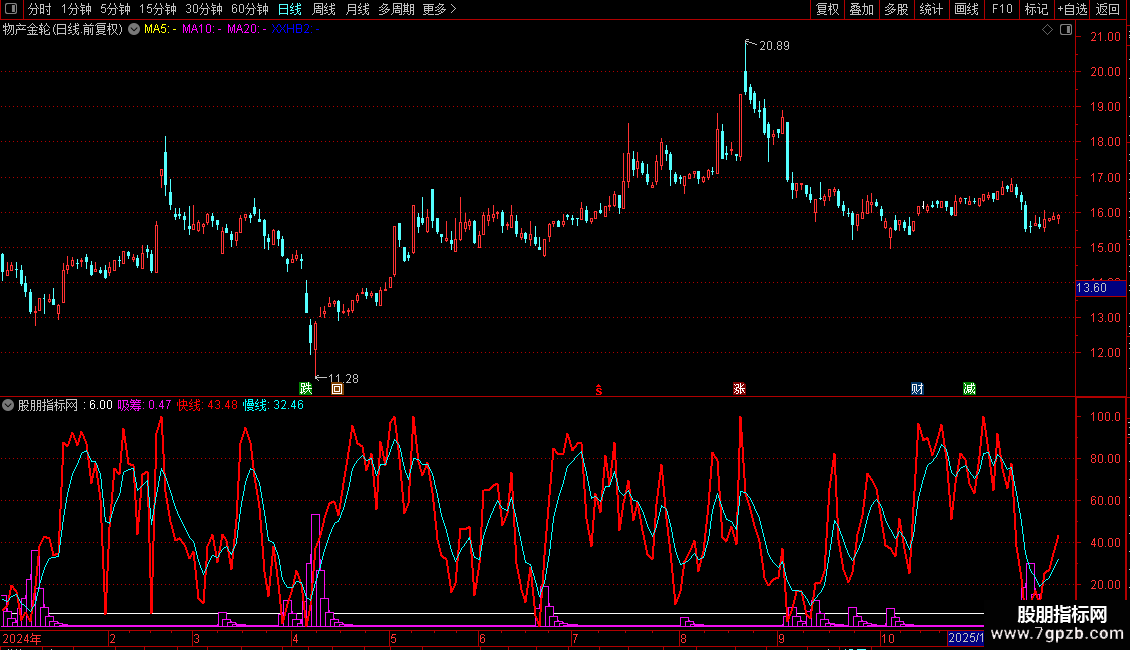Click month 7 on the time axis
Viewport: 1130px width, 650px height.
pyautogui.click(x=575, y=638)
